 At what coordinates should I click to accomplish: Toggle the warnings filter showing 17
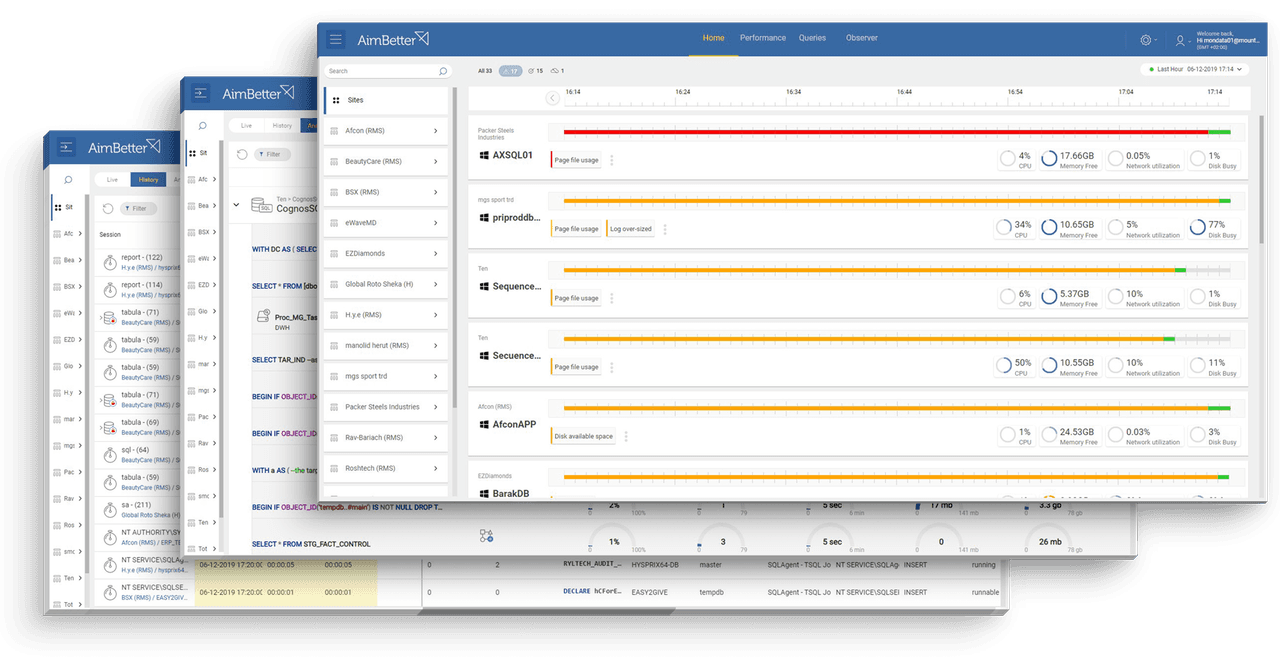[511, 71]
